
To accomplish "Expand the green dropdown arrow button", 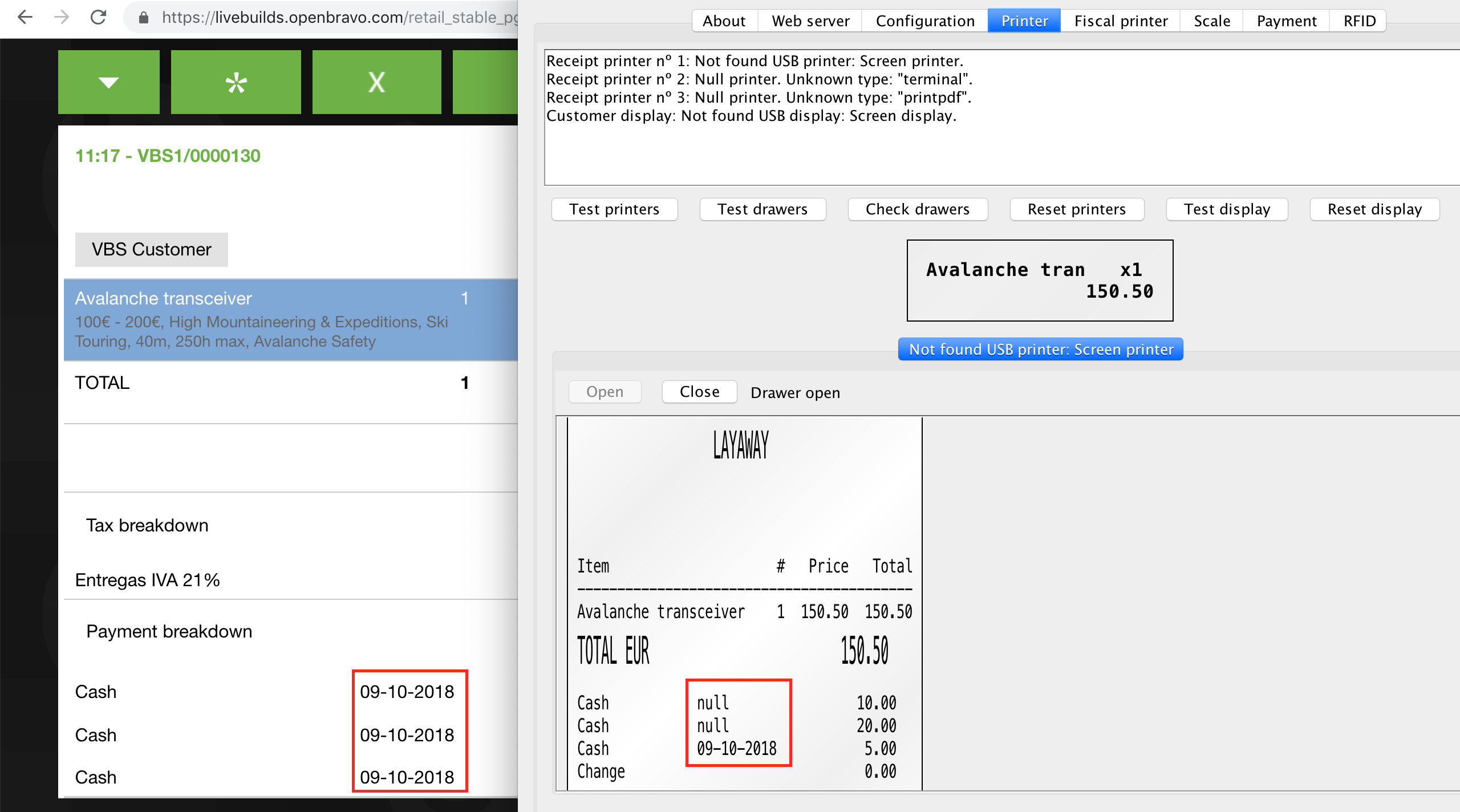I will (x=108, y=83).
